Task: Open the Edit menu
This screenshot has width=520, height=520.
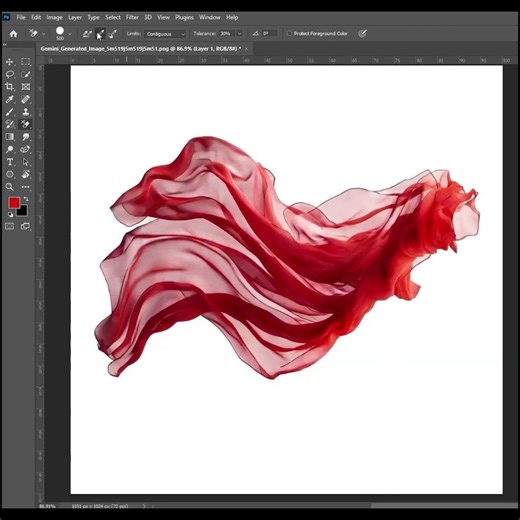Action: pos(36,17)
